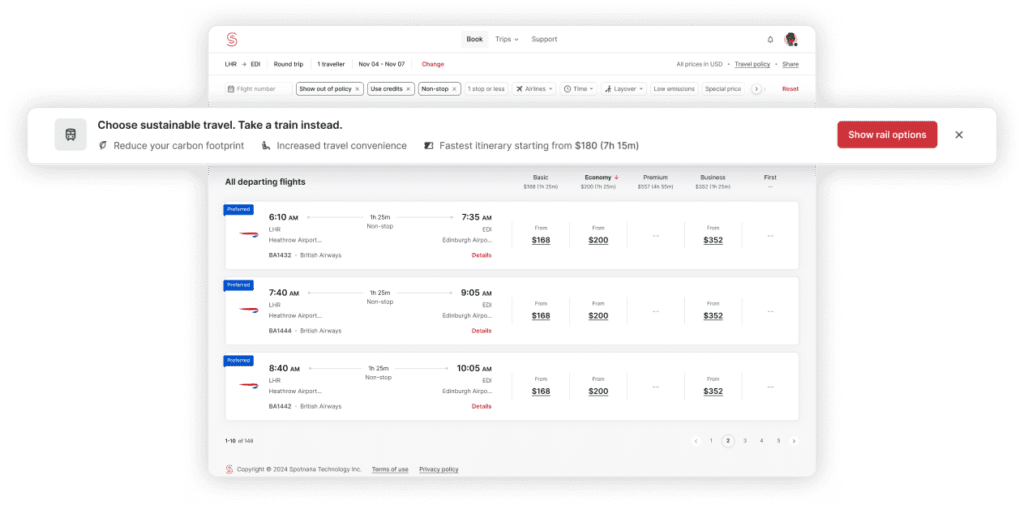The width and height of the screenshot is (1024, 505).
Task: Go to previous results page arrow
Action: point(696,440)
